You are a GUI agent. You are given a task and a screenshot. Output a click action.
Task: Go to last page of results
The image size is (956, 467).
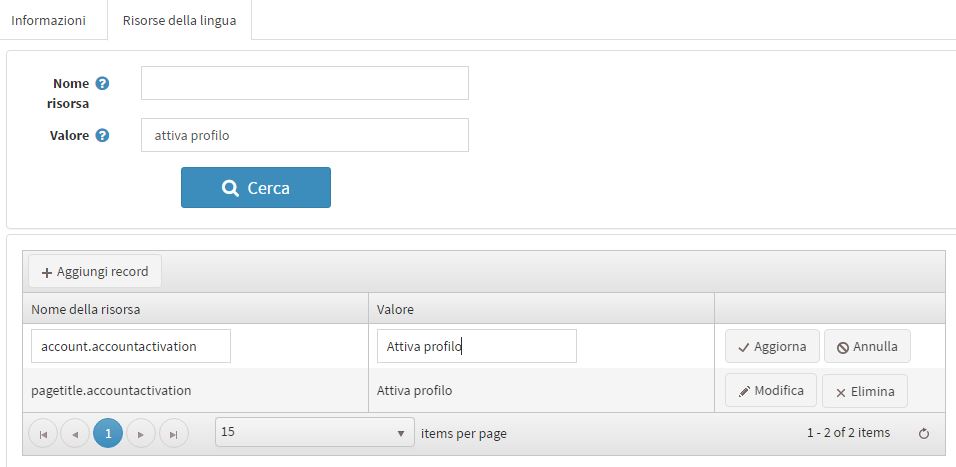point(174,433)
